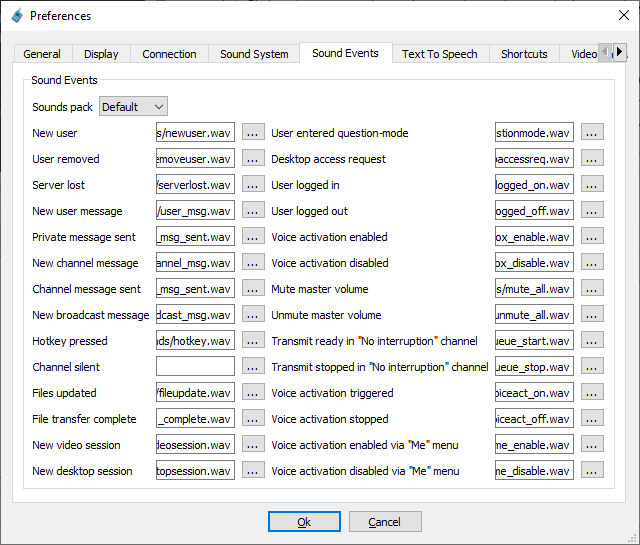Open the Sounds pack dropdown

(x=133, y=106)
